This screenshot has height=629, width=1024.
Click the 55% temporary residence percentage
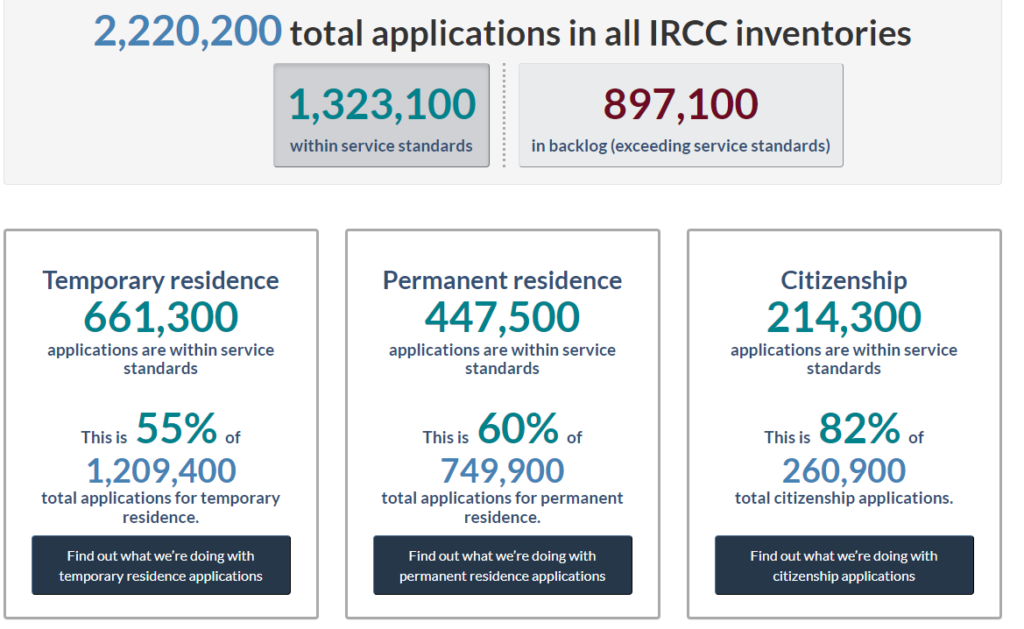176,429
